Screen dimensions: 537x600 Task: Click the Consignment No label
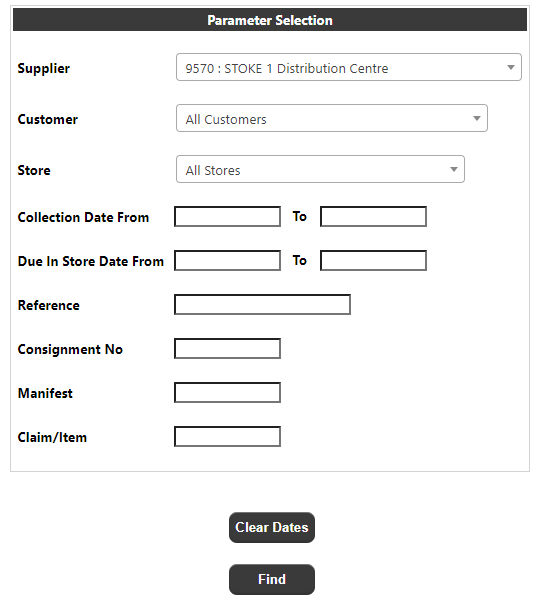[x=70, y=349]
